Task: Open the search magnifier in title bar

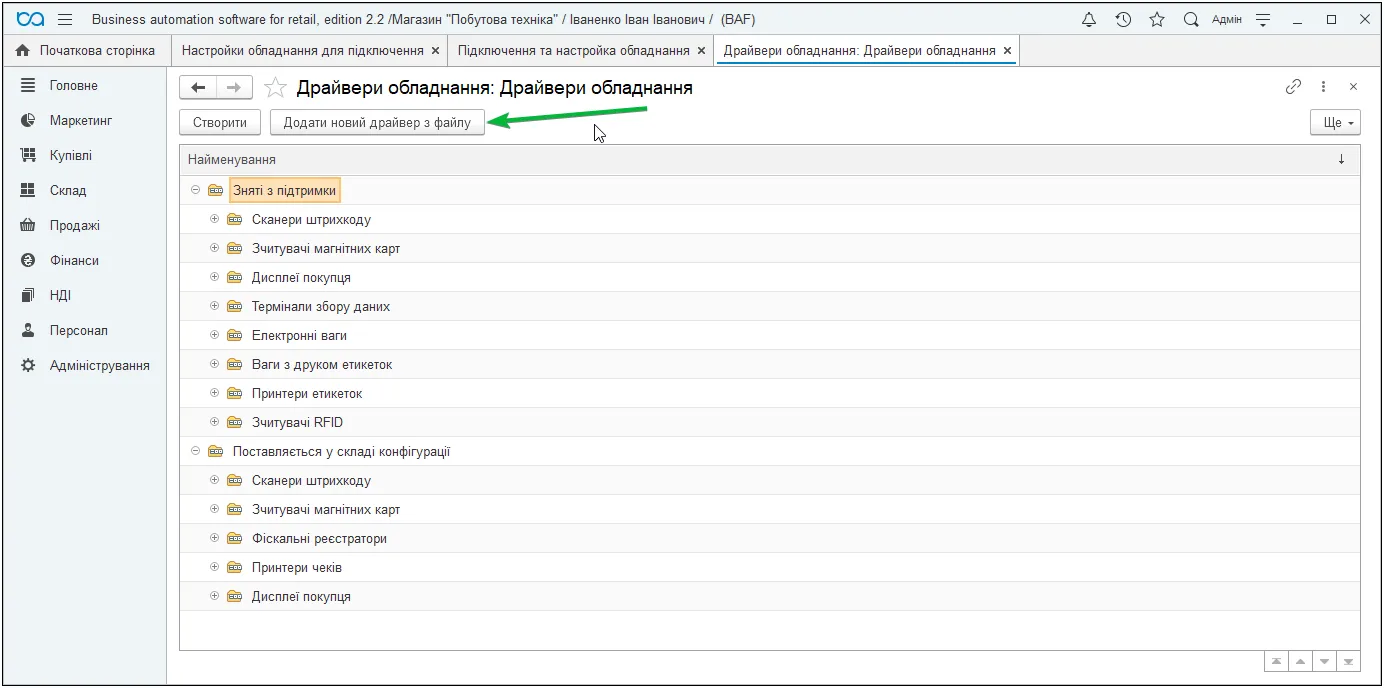Action: 1191,19
